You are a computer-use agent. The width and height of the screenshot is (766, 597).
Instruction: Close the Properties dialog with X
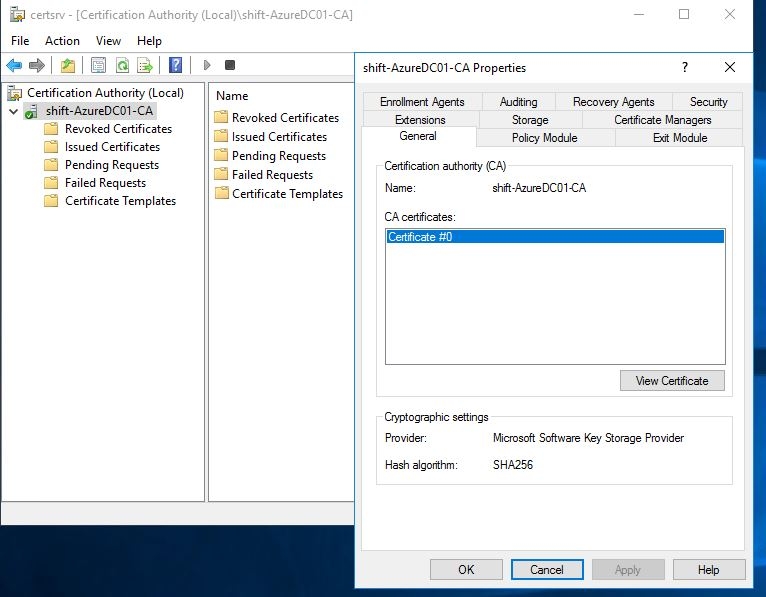click(x=730, y=67)
